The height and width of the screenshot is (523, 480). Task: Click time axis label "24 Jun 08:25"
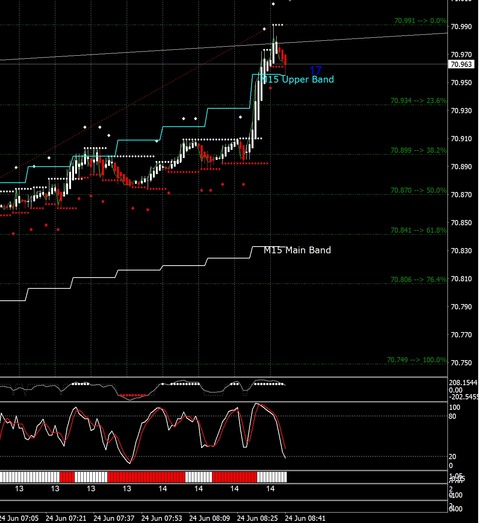257,518
